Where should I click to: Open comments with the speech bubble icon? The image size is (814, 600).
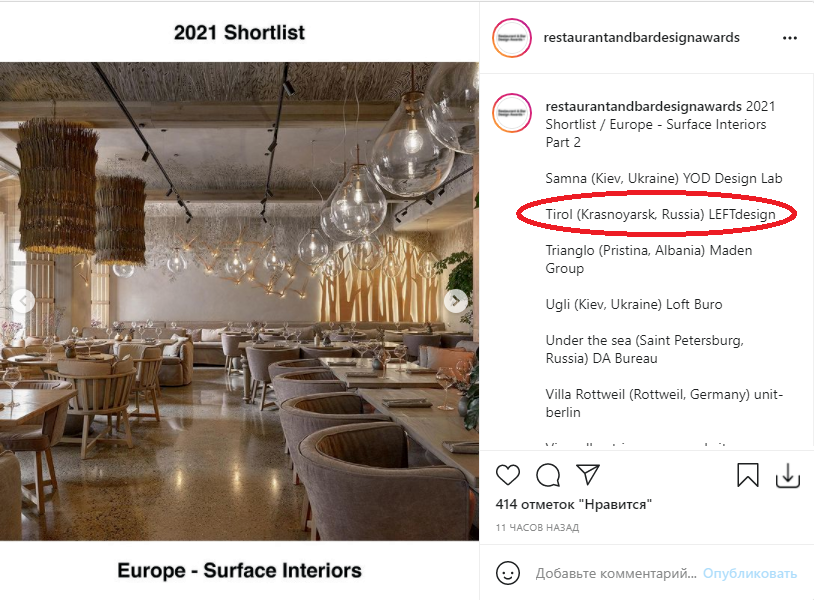pyautogui.click(x=548, y=475)
